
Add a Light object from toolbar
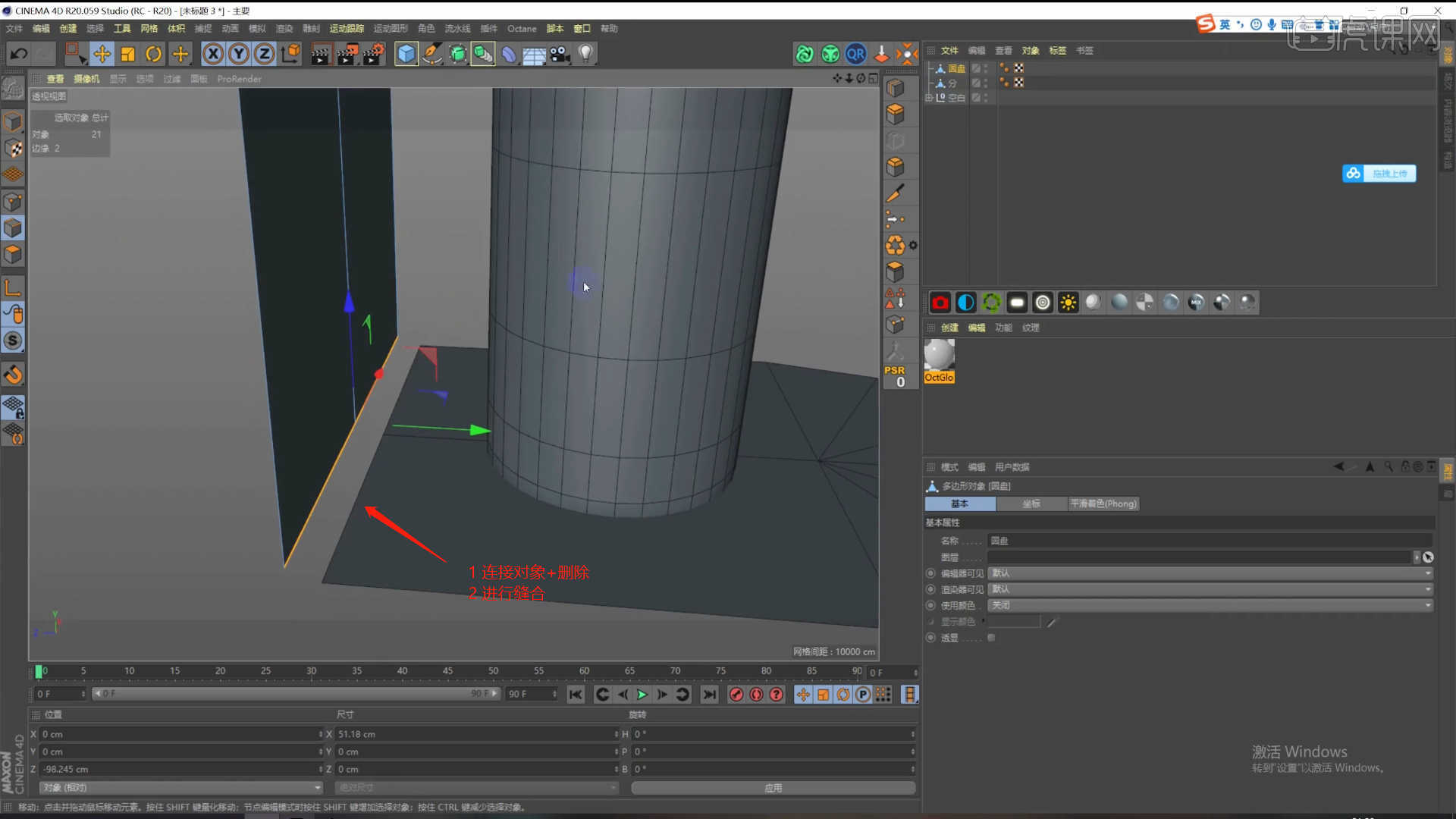pyautogui.click(x=585, y=54)
